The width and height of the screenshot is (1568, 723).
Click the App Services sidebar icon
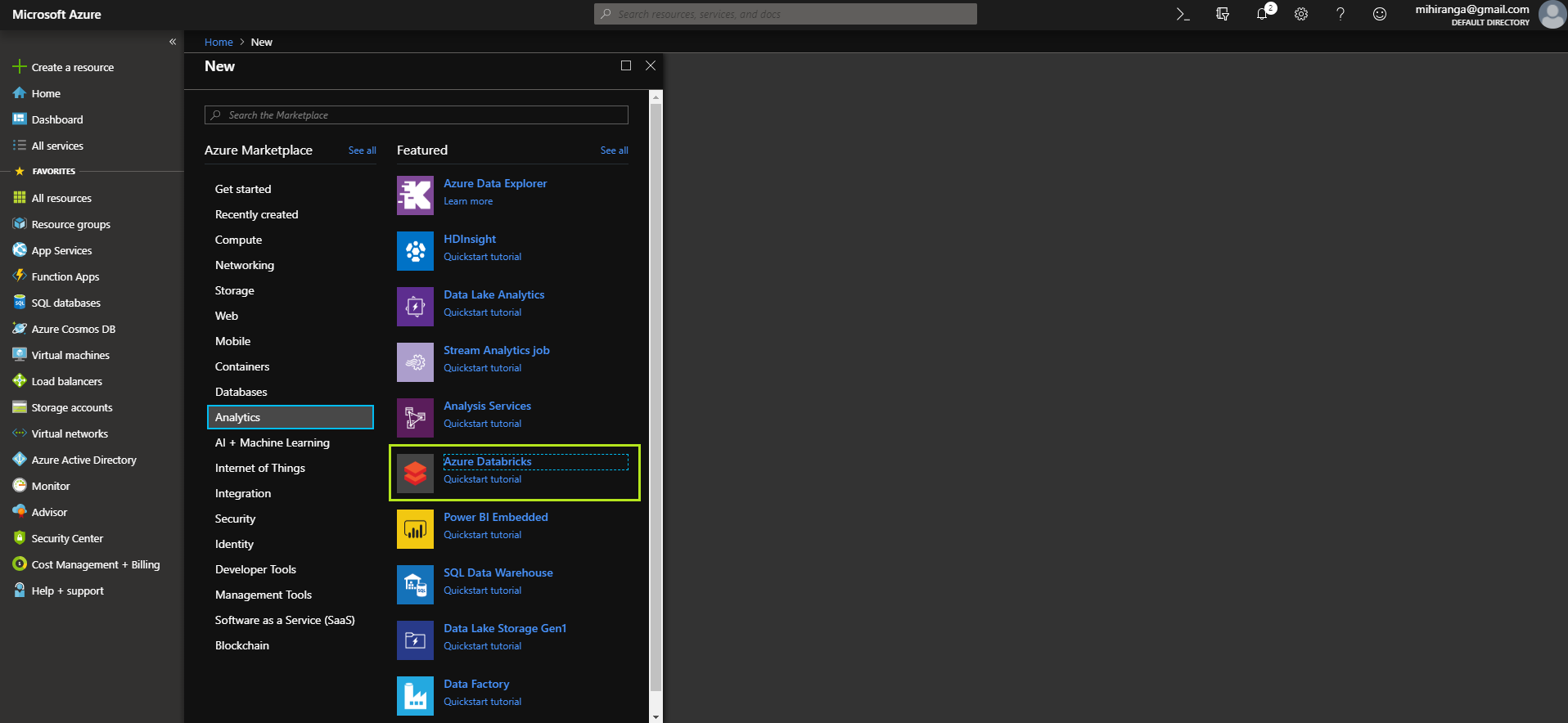click(x=20, y=249)
